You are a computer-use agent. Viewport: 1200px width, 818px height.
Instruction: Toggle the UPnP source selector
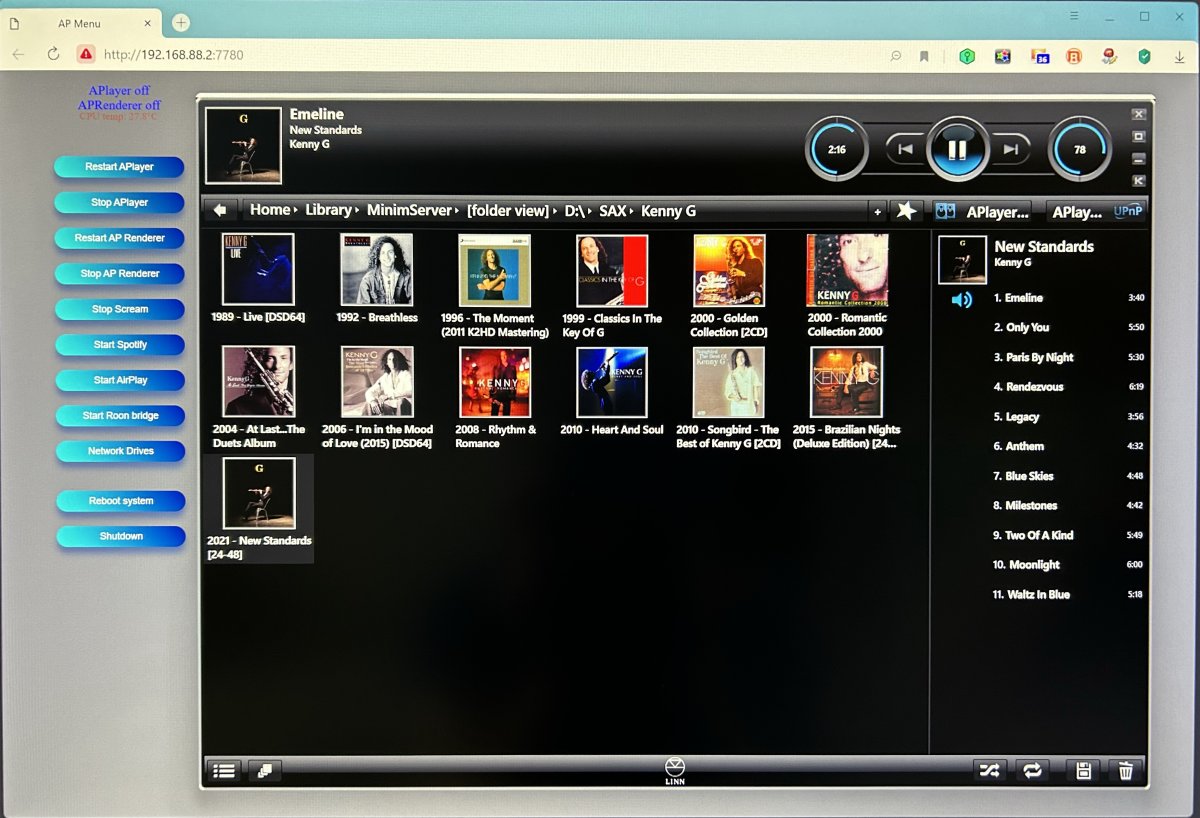(x=1128, y=211)
